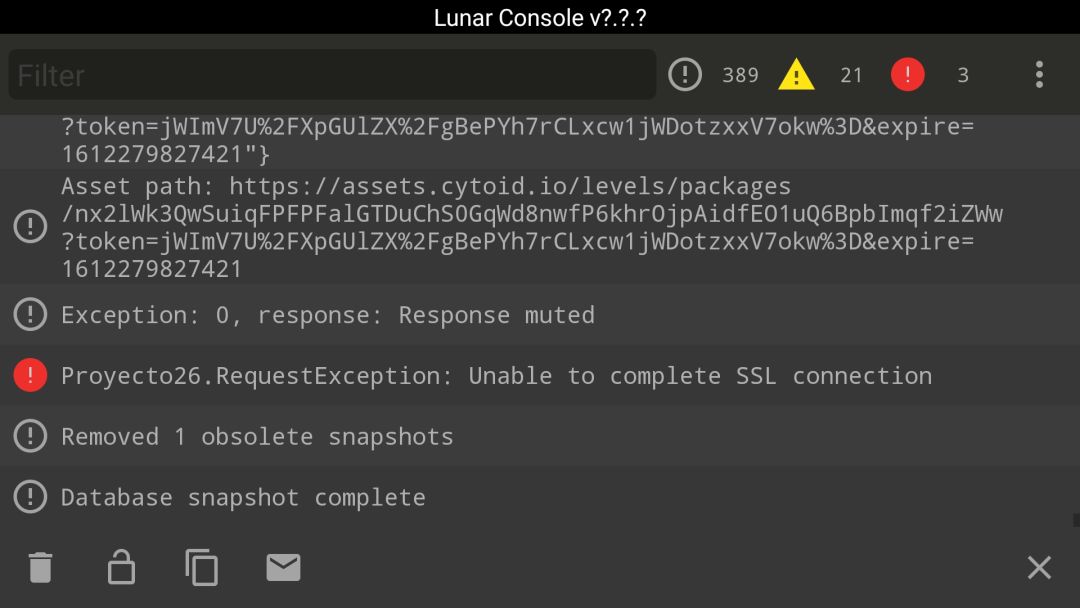Viewport: 1080px width, 608px height.
Task: Click red error icon beside SSL connection entry
Action: pyautogui.click(x=30, y=375)
